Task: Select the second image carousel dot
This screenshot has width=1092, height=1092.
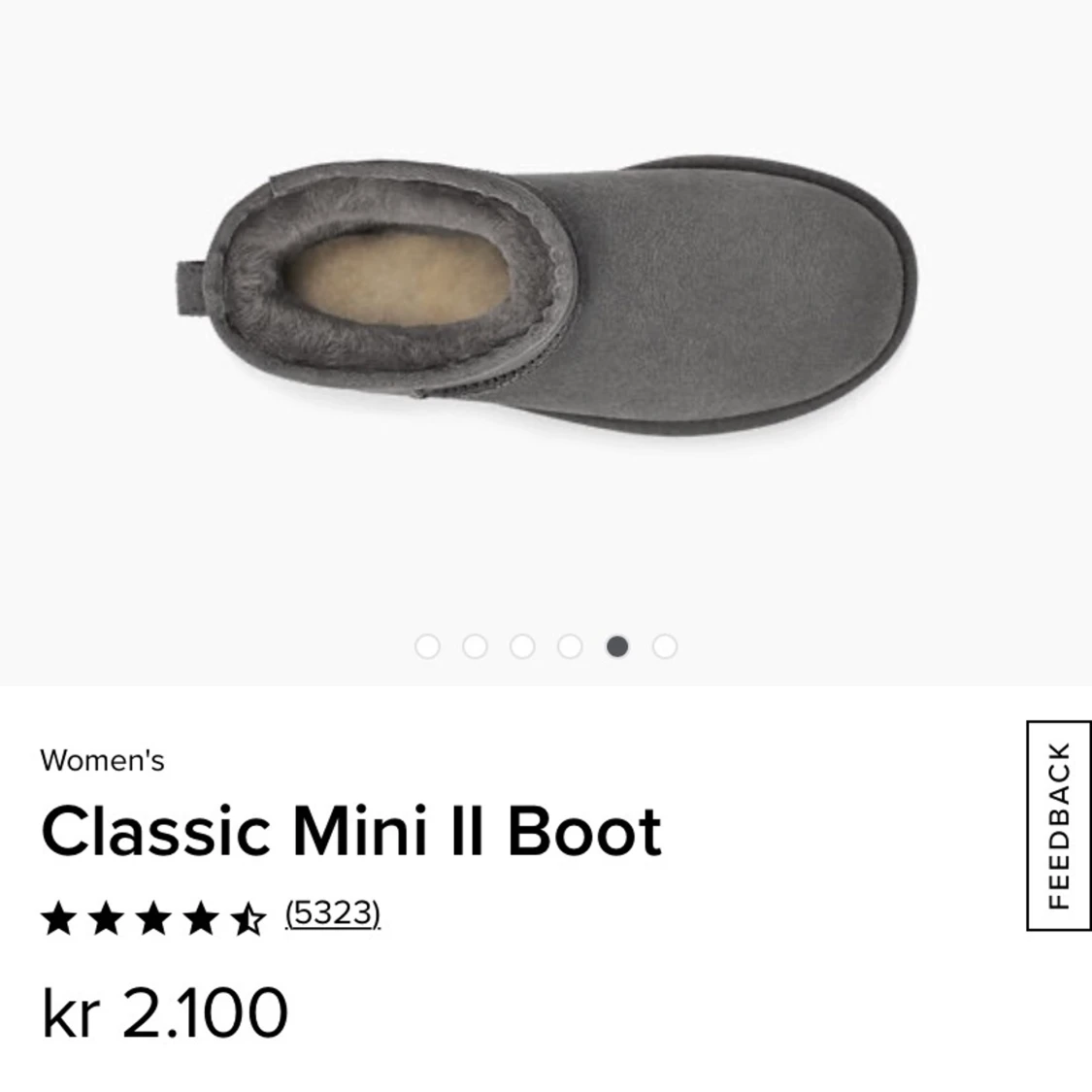Action: [x=475, y=646]
